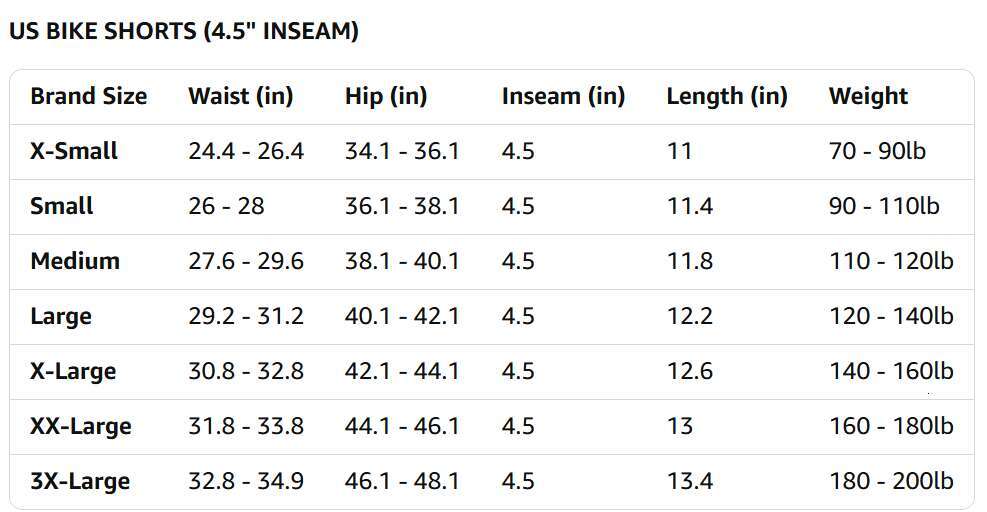The image size is (987, 512).
Task: Click the US BIKE SHORTS chart title
Action: [183, 31]
